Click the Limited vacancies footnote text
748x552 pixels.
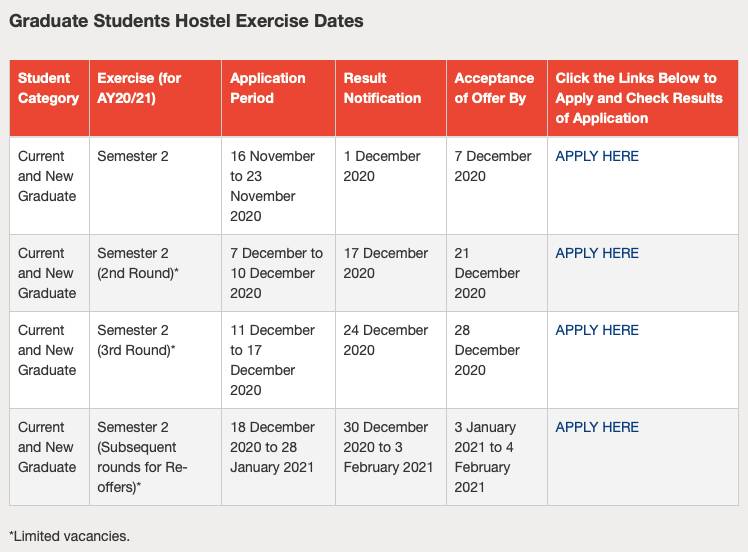(69, 536)
